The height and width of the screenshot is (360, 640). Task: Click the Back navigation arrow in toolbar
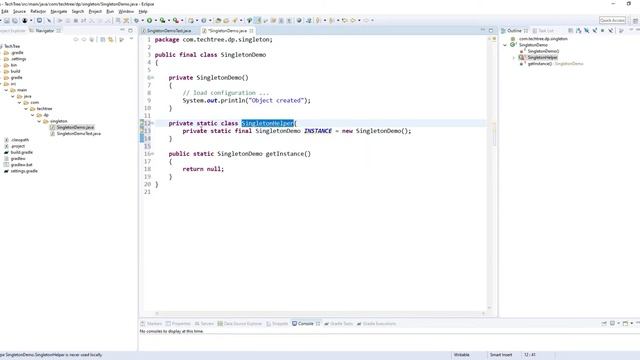click(353, 20)
